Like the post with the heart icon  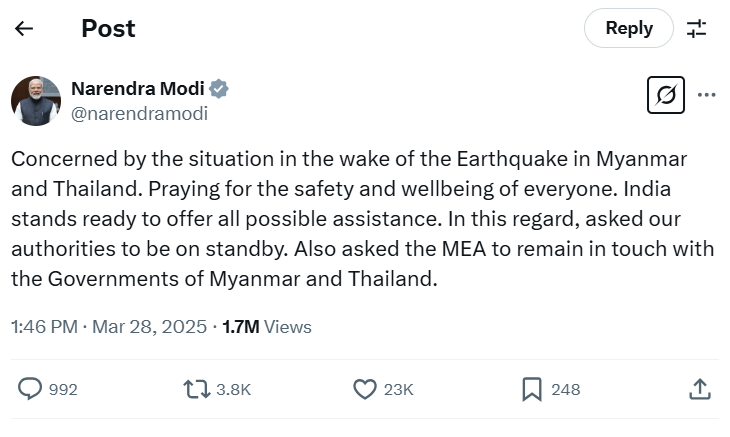point(365,389)
